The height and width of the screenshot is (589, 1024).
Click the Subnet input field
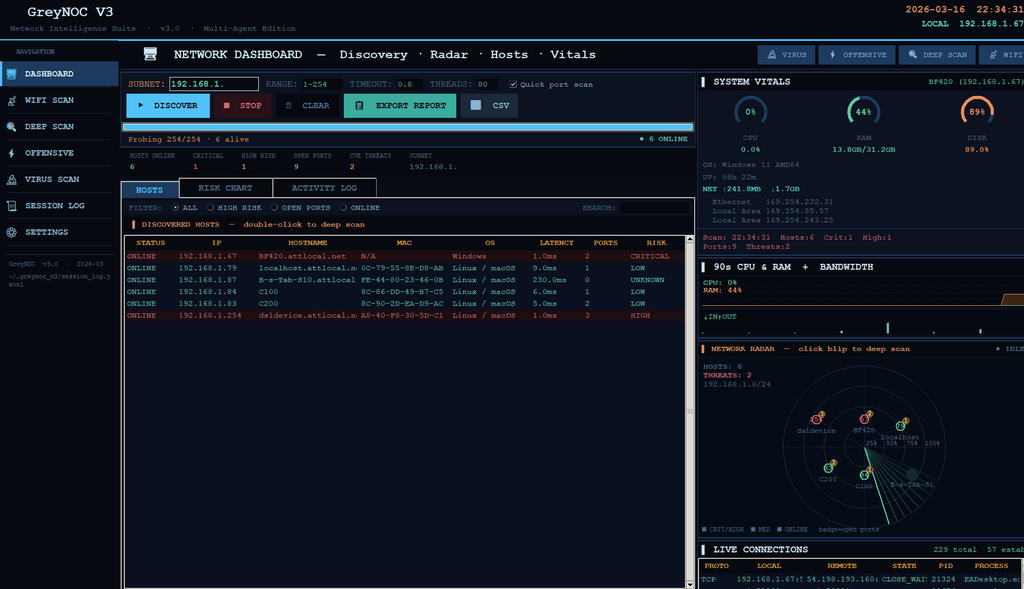pos(213,85)
